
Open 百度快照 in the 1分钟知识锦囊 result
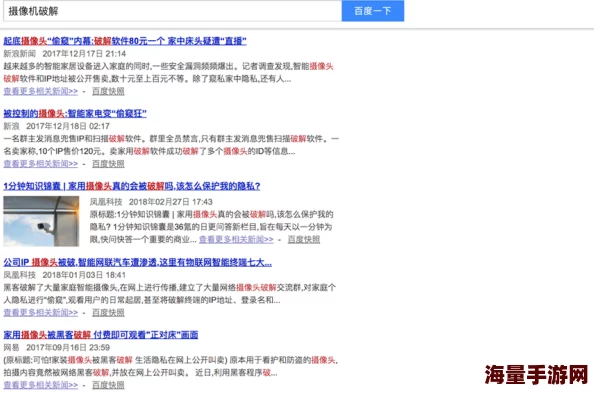click(304, 240)
